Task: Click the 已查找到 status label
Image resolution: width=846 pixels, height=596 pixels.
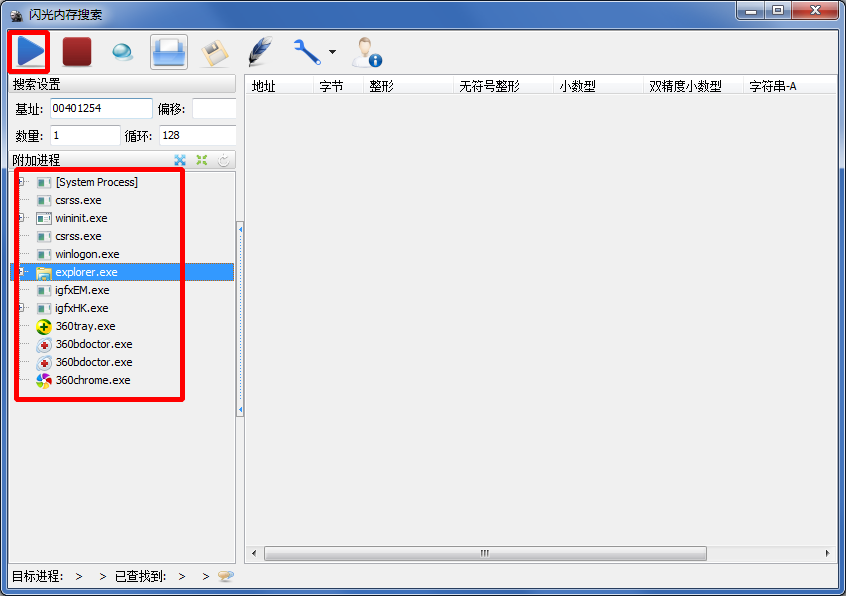Action: 140,577
